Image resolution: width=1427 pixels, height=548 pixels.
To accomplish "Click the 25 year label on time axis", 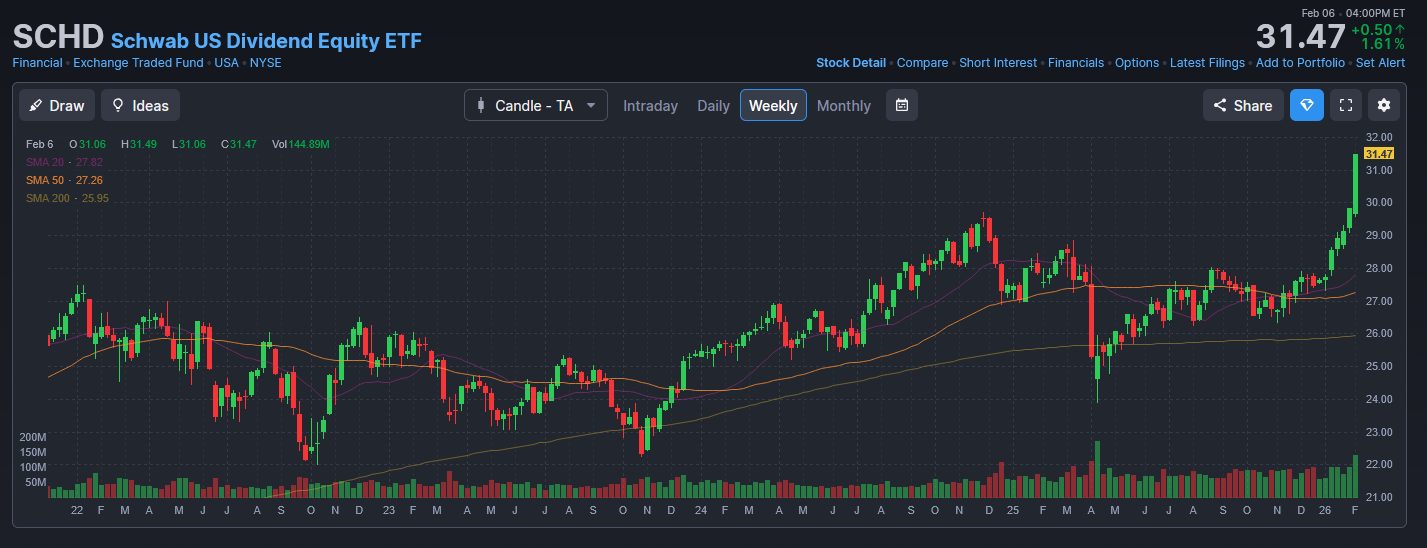I will 1012,510.
